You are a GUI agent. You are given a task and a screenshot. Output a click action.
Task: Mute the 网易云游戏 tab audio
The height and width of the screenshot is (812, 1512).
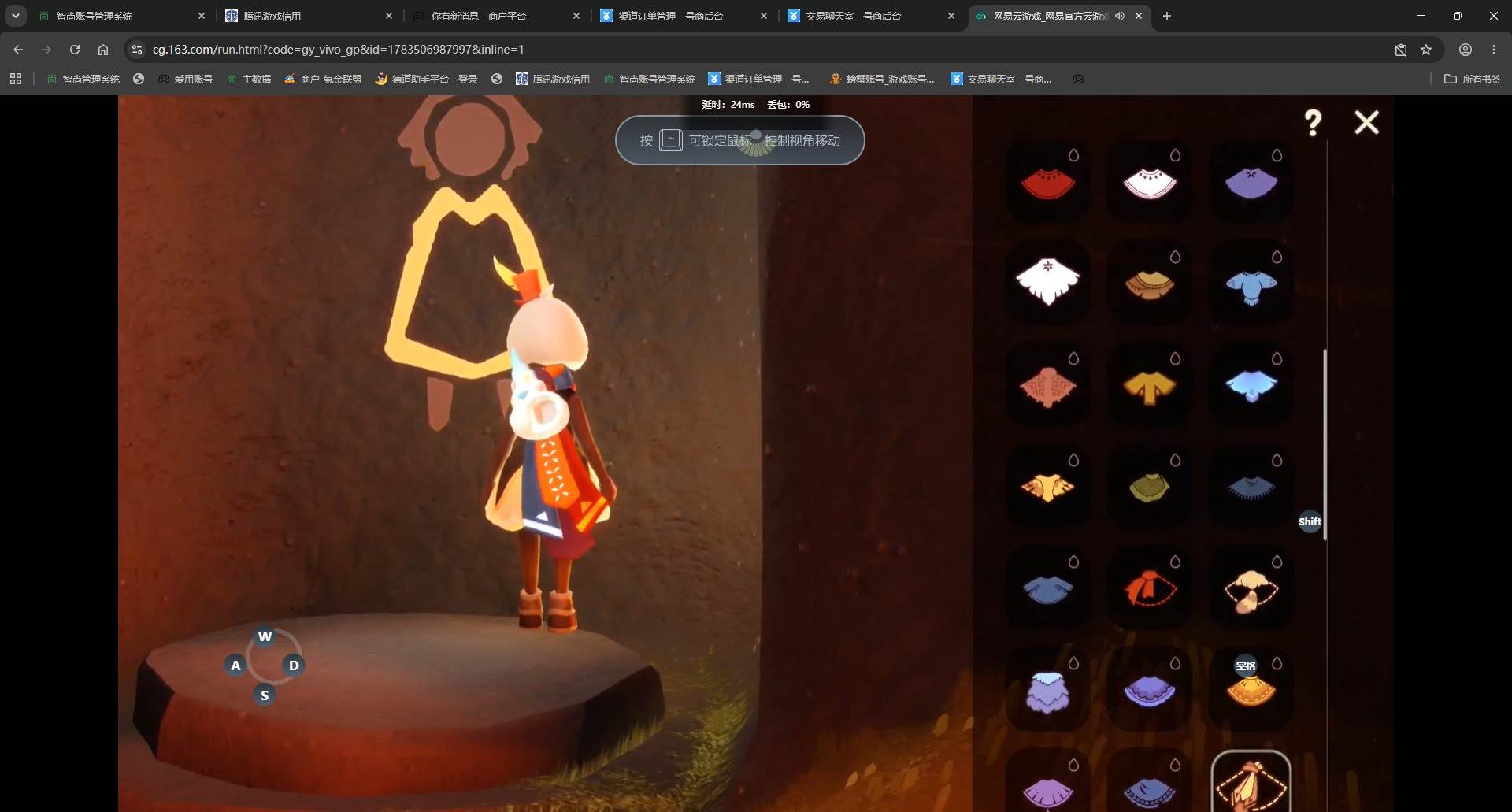1119,16
